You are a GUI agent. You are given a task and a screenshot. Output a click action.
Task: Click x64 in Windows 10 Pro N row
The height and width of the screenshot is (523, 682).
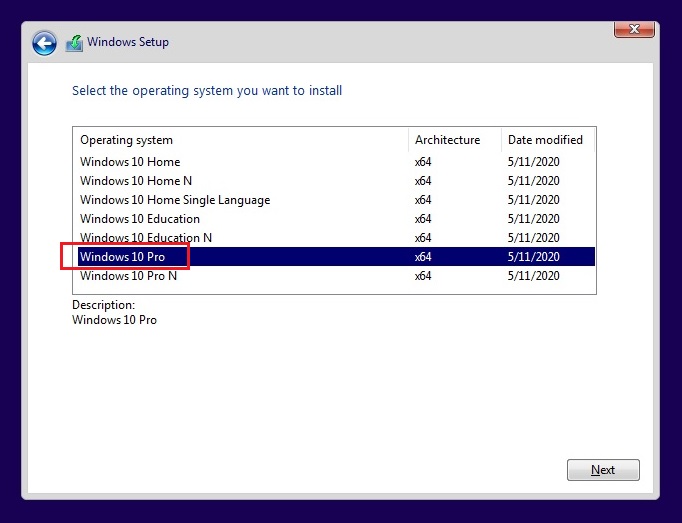(423, 276)
